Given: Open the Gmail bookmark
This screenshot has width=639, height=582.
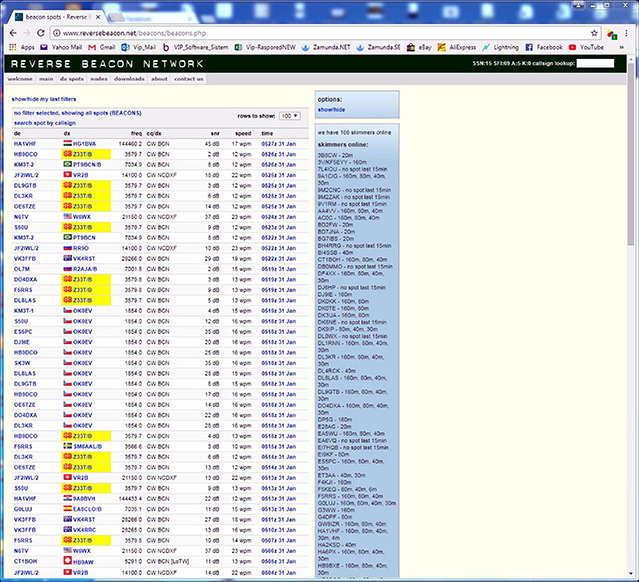Looking at the screenshot, I should point(105,47).
